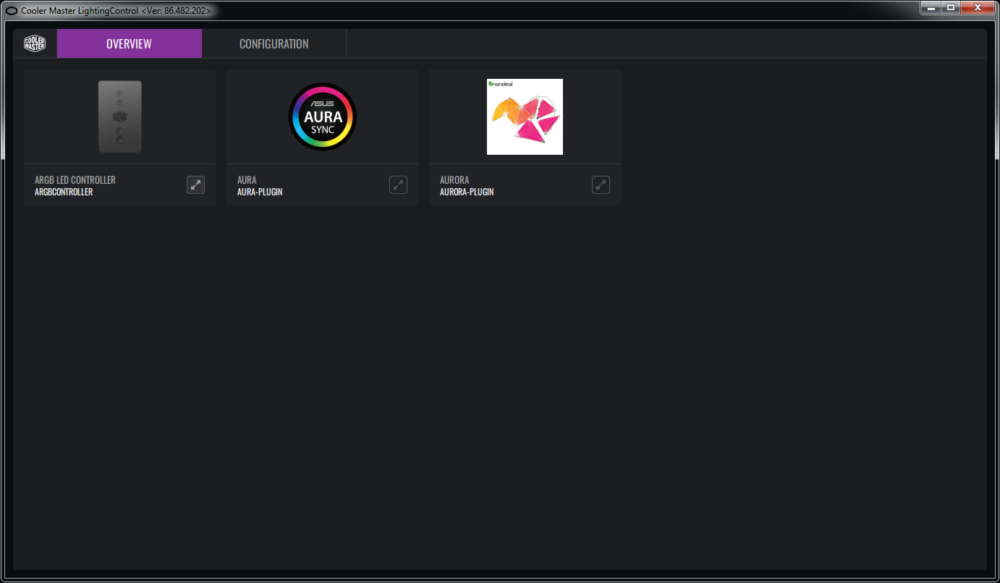Image resolution: width=1000 pixels, height=583 pixels.
Task: Open the Configuration tab
Action: [274, 43]
